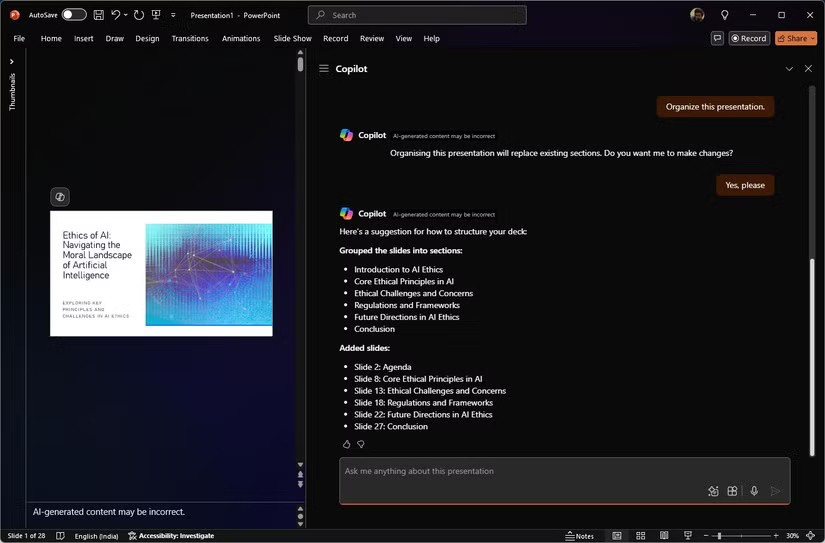This screenshot has width=825, height=543.
Task: Click the Share button
Action: 792,38
